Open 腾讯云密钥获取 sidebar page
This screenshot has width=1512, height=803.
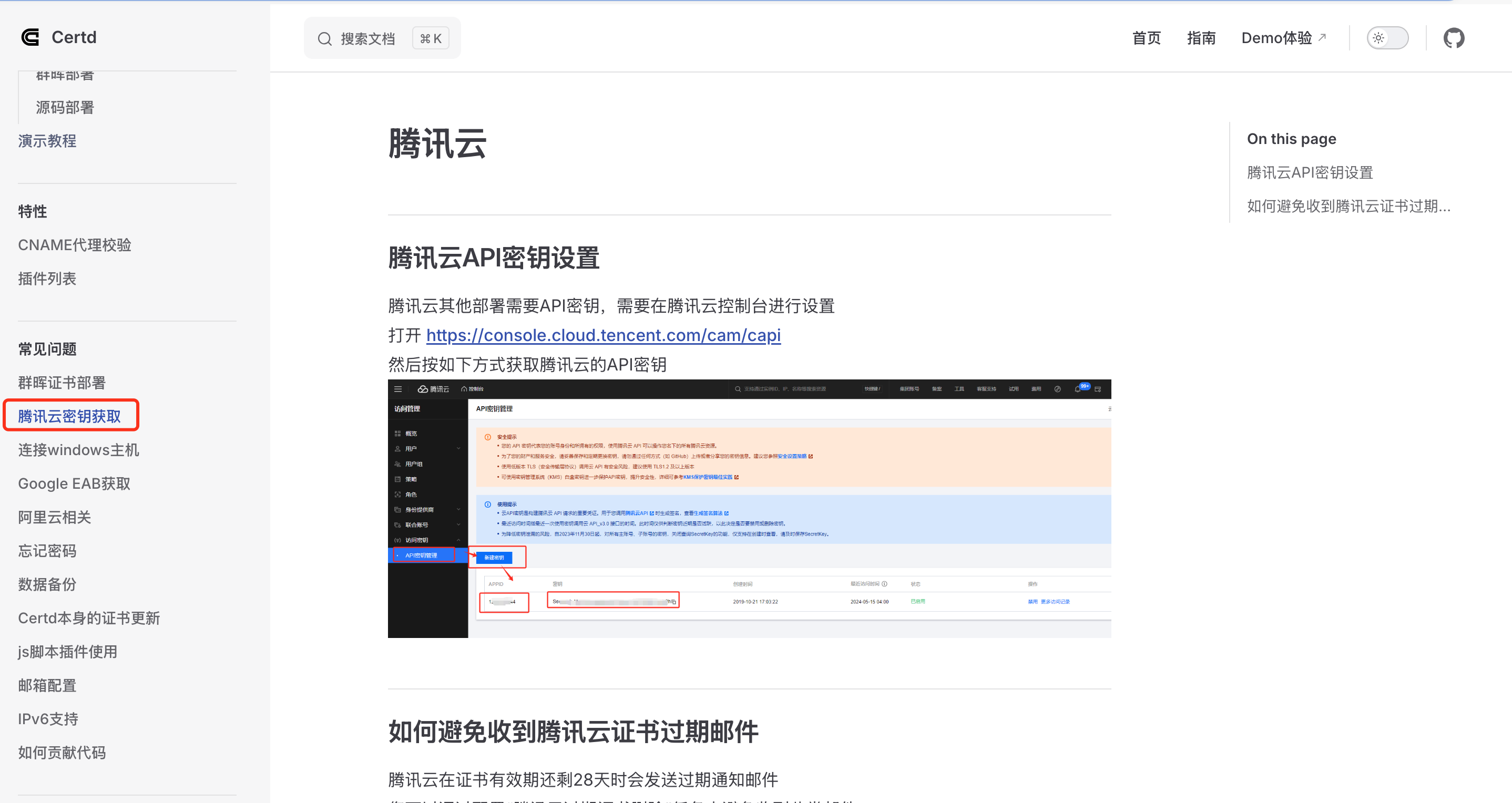[69, 416]
